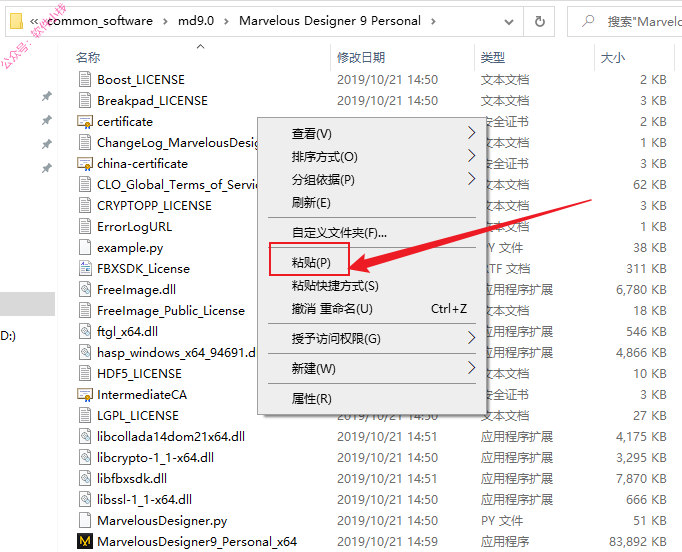Image resolution: width=682 pixels, height=552 pixels.
Task: Select the FBXSDK_License file name
Action: [144, 268]
